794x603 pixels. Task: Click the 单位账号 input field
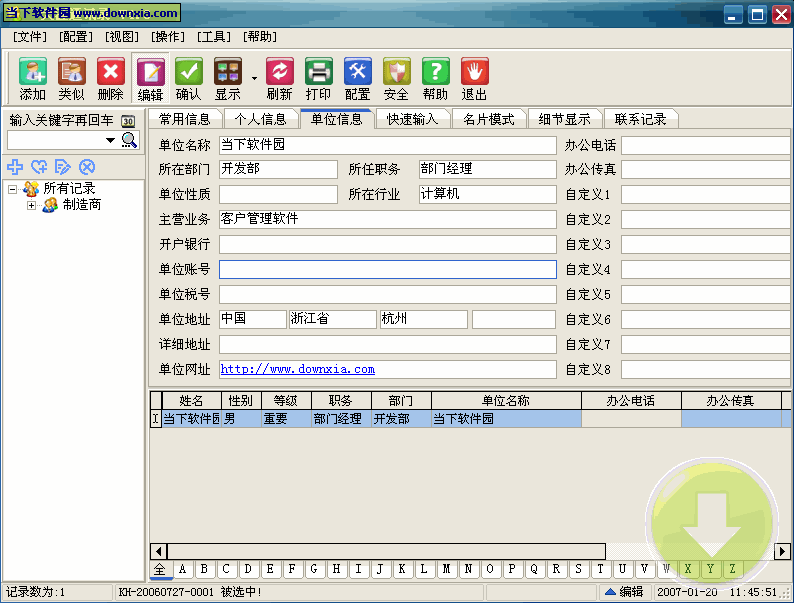387,269
